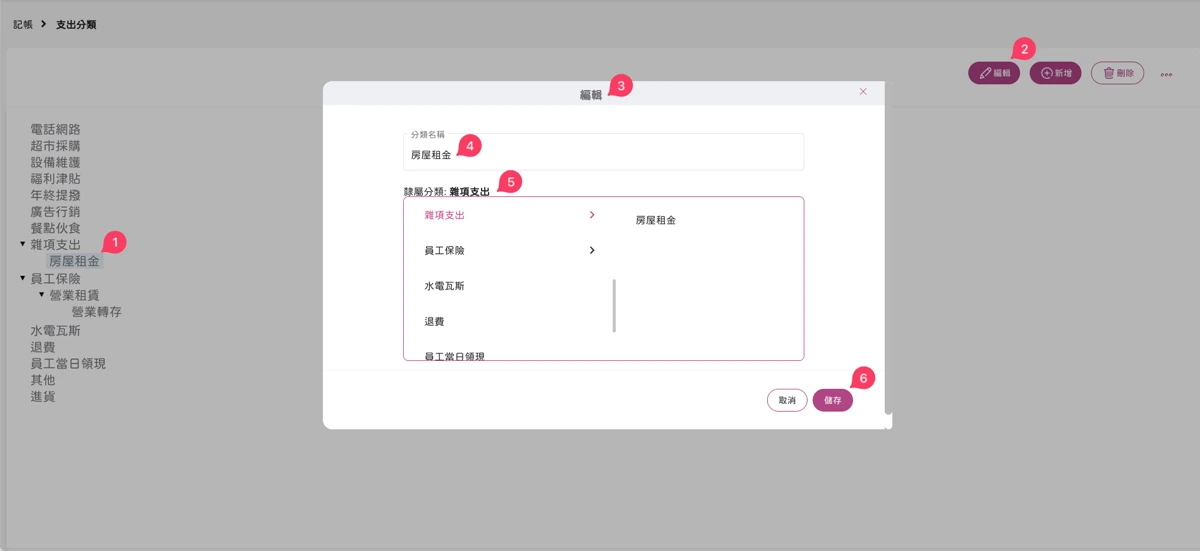1200x551 pixels.
Task: Expand 雜項支出 chevron in dialog list
Action: click(592, 215)
